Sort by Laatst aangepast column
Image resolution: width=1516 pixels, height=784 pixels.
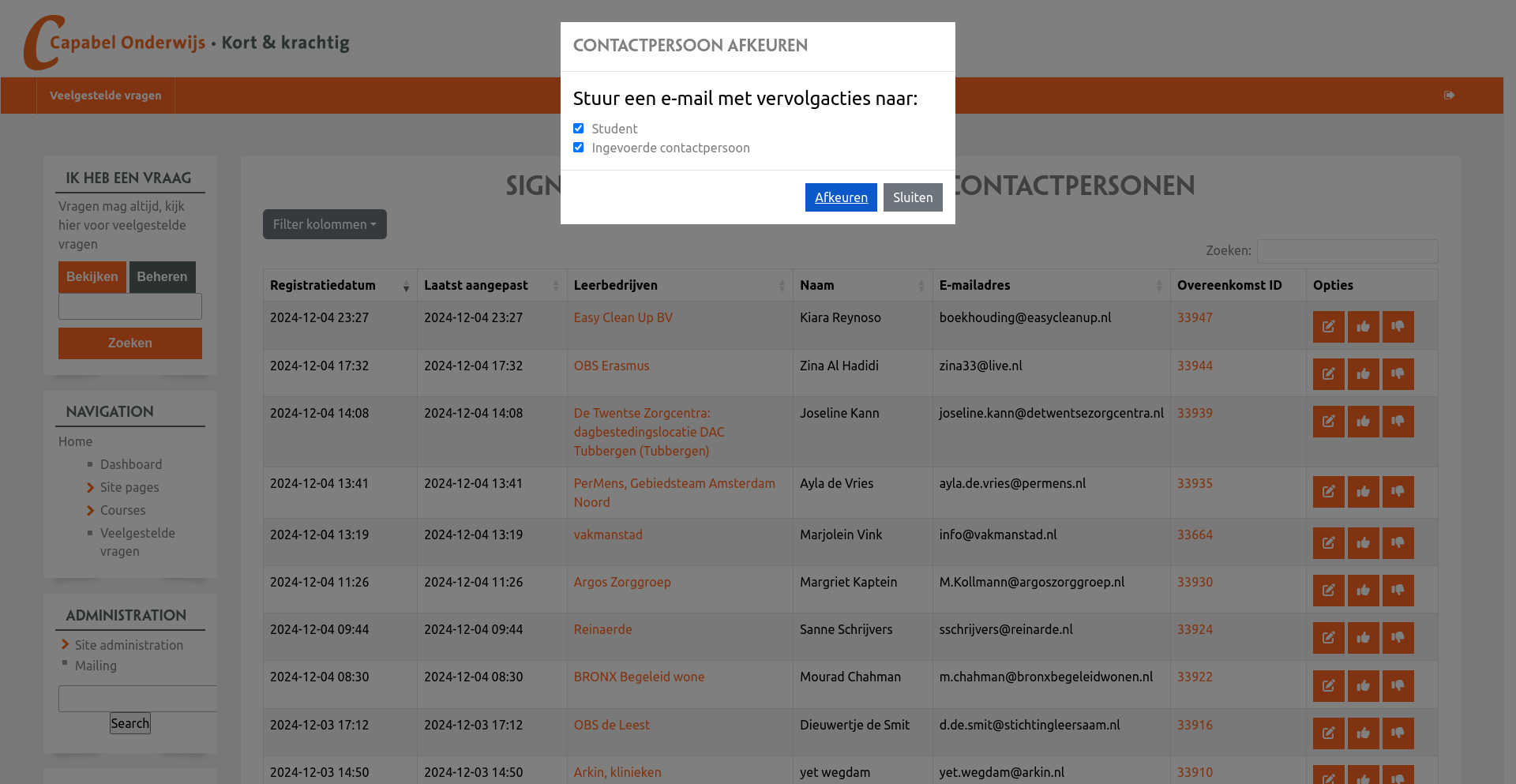click(492, 285)
